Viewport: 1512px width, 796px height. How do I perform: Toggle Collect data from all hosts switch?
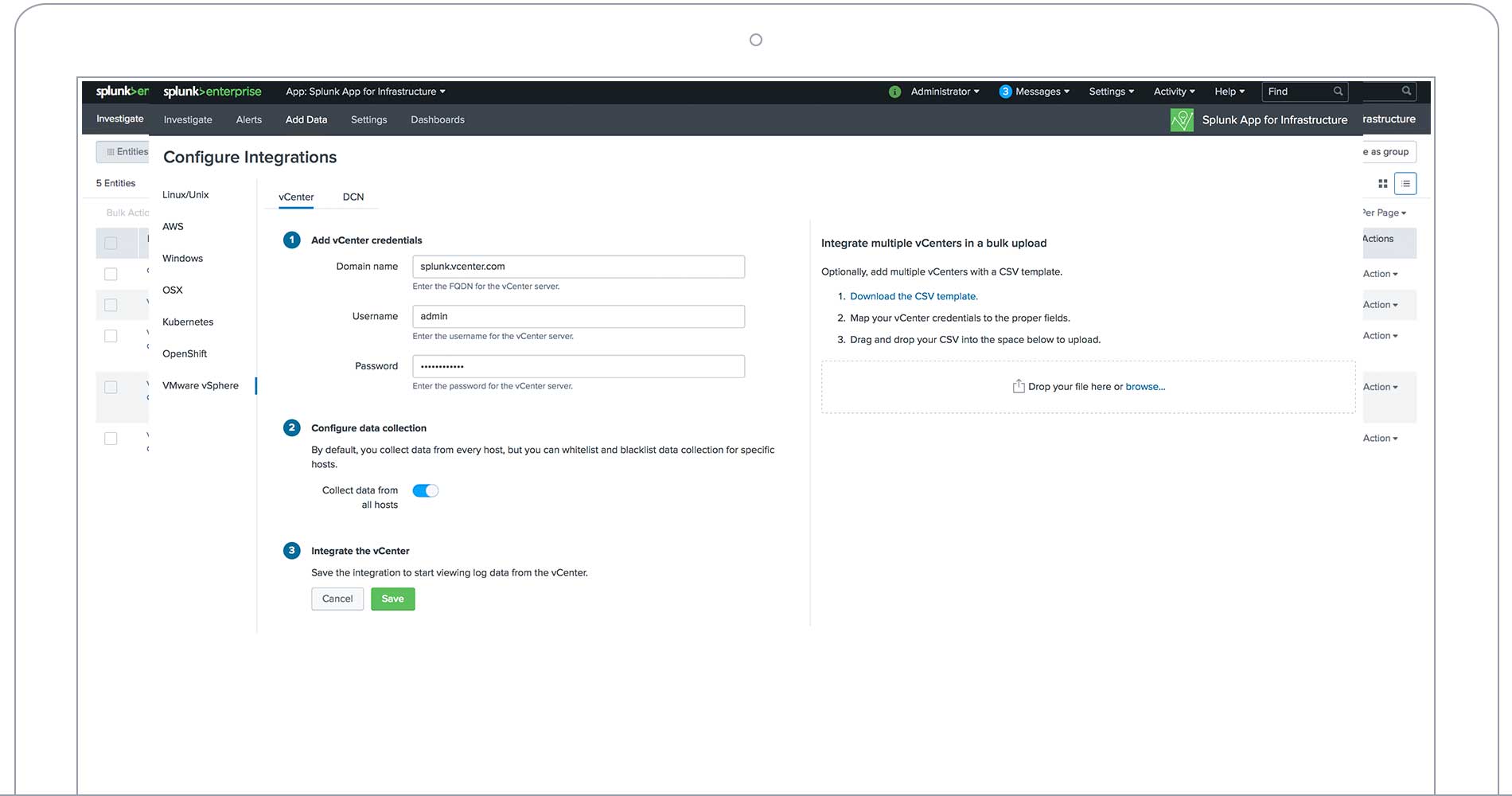pos(425,490)
